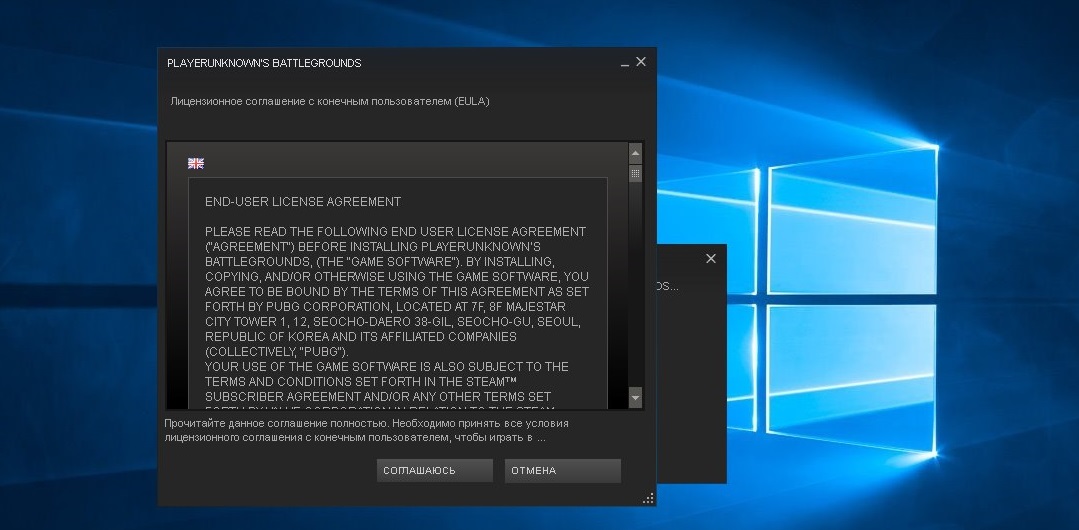Screen dimensions: 1079x530
Task: Select the END-USER LICENSE AGREEMENT heading
Action: pyautogui.click(x=303, y=201)
